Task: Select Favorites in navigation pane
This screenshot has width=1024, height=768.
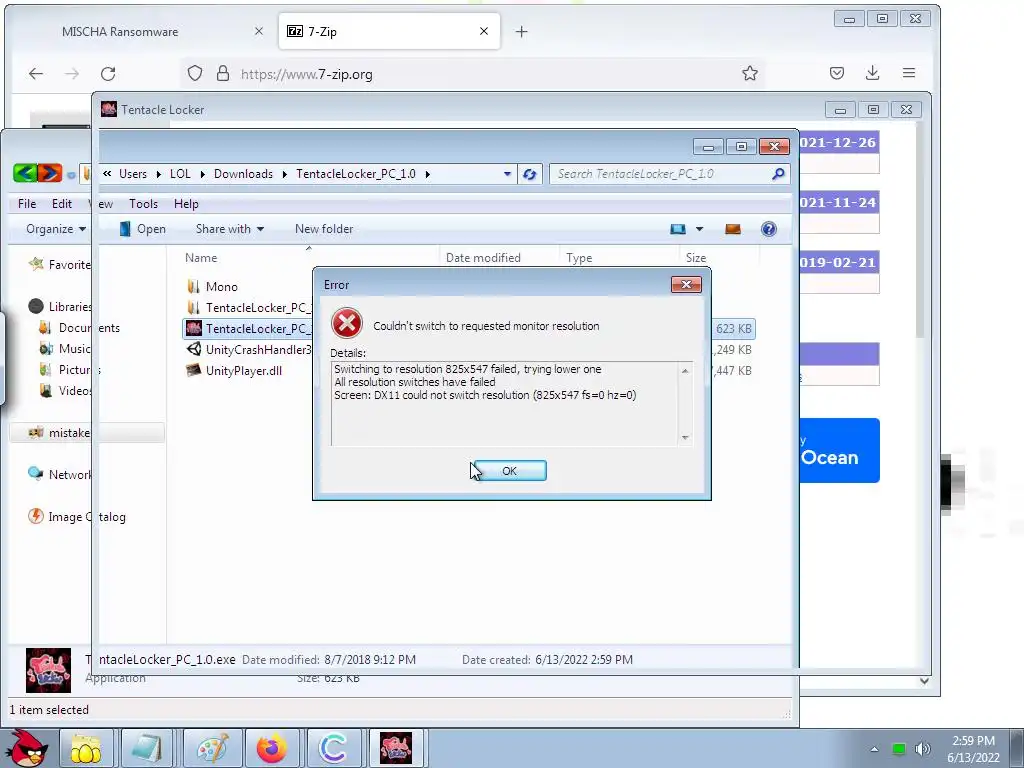Action: pyautogui.click(x=60, y=264)
